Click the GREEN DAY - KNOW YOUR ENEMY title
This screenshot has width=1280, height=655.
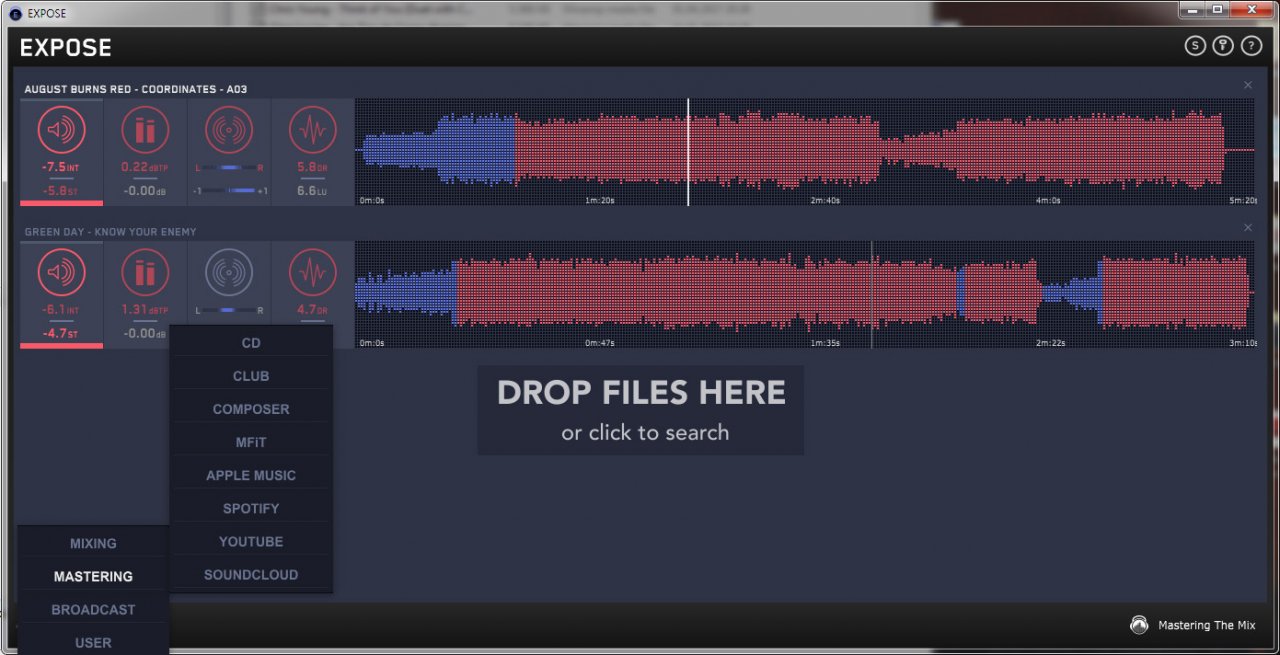click(x=110, y=232)
